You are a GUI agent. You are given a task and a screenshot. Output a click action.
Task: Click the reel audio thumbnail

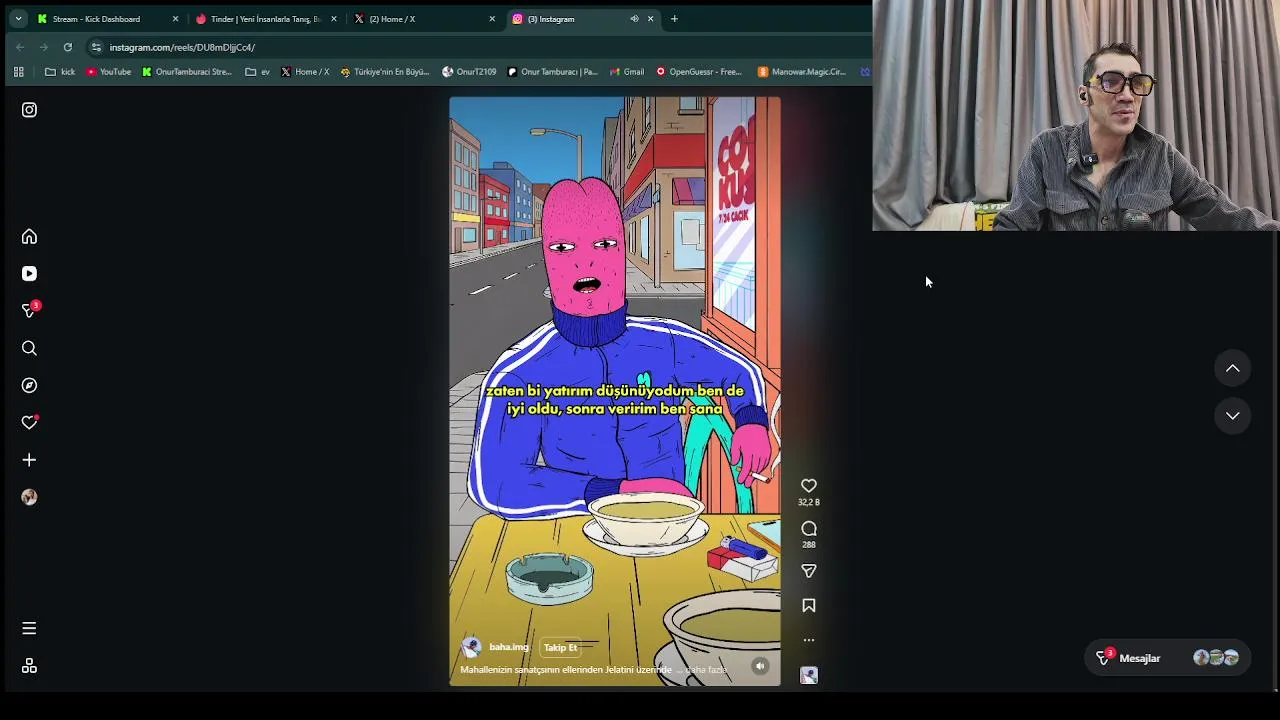(x=809, y=676)
